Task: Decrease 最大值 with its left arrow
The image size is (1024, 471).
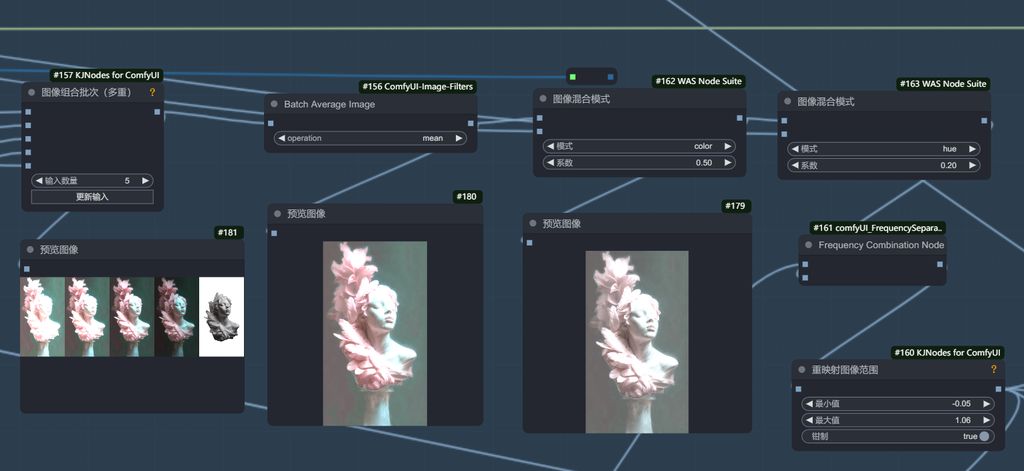Action: click(809, 420)
